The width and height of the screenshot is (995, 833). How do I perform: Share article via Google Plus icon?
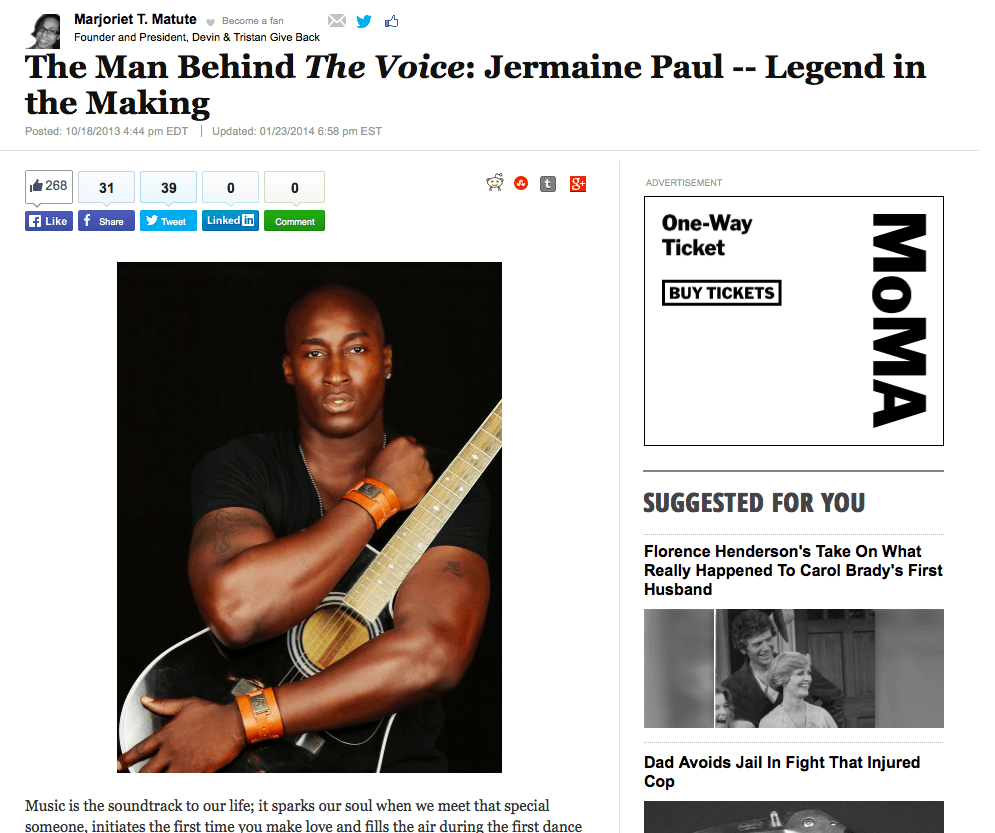pyautogui.click(x=577, y=184)
